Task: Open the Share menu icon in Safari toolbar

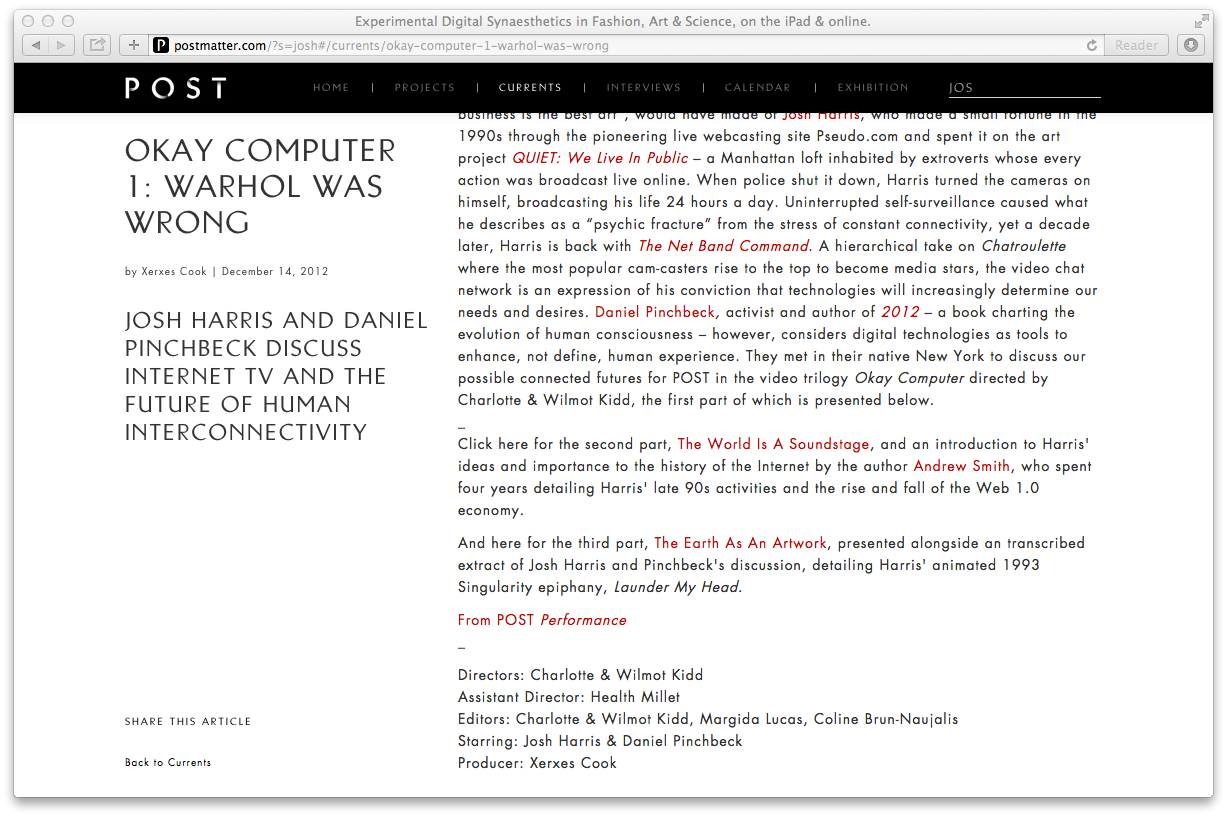Action: click(97, 45)
